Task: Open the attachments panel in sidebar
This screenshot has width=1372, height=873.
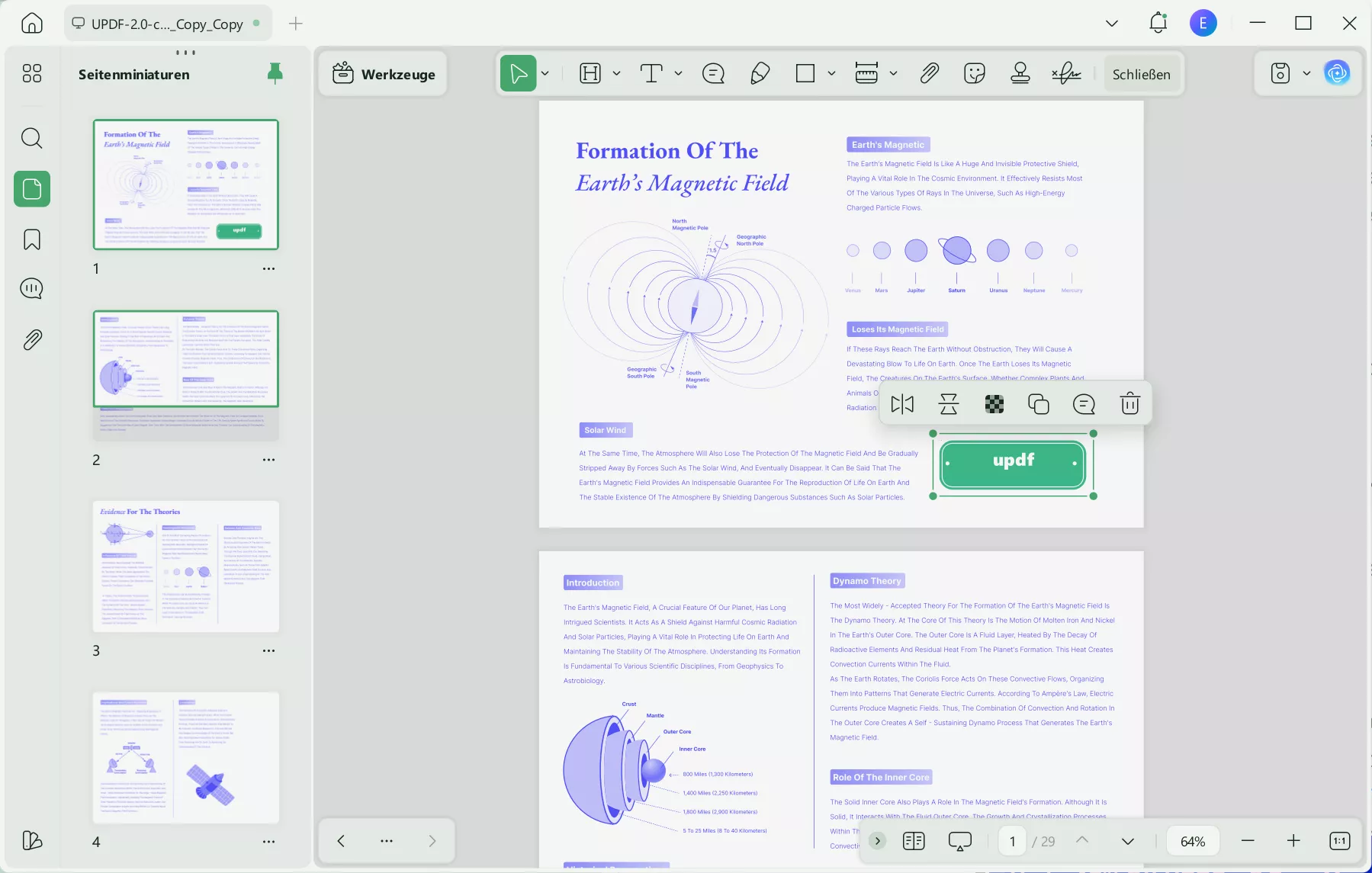Action: (32, 339)
